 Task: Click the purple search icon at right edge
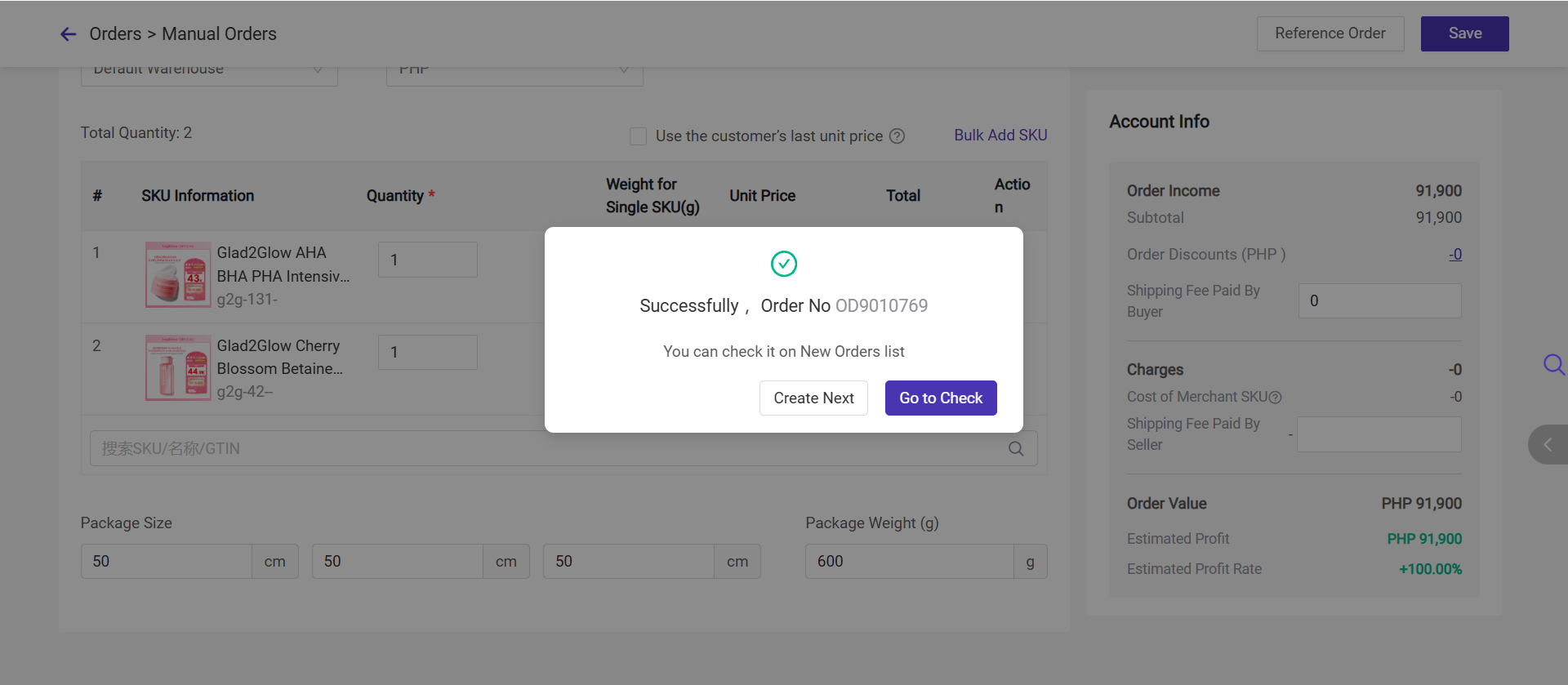point(1553,364)
